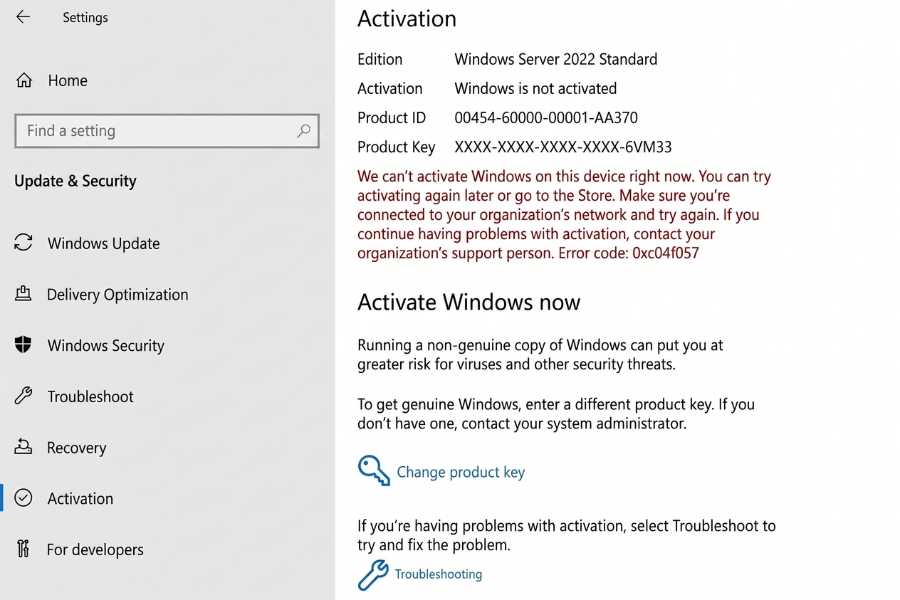The height and width of the screenshot is (600, 900).
Task: Focus the Find a setting search box
Action: (x=166, y=131)
